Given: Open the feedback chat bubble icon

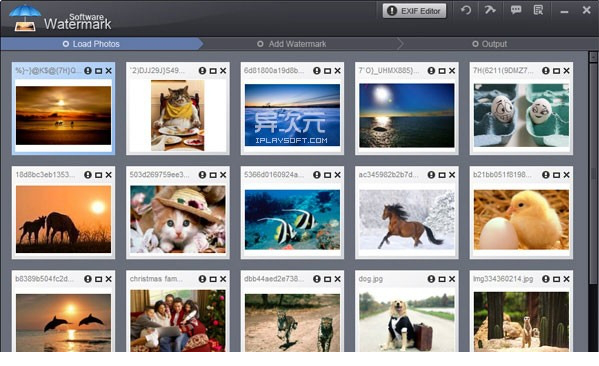Looking at the screenshot, I should point(516,10).
